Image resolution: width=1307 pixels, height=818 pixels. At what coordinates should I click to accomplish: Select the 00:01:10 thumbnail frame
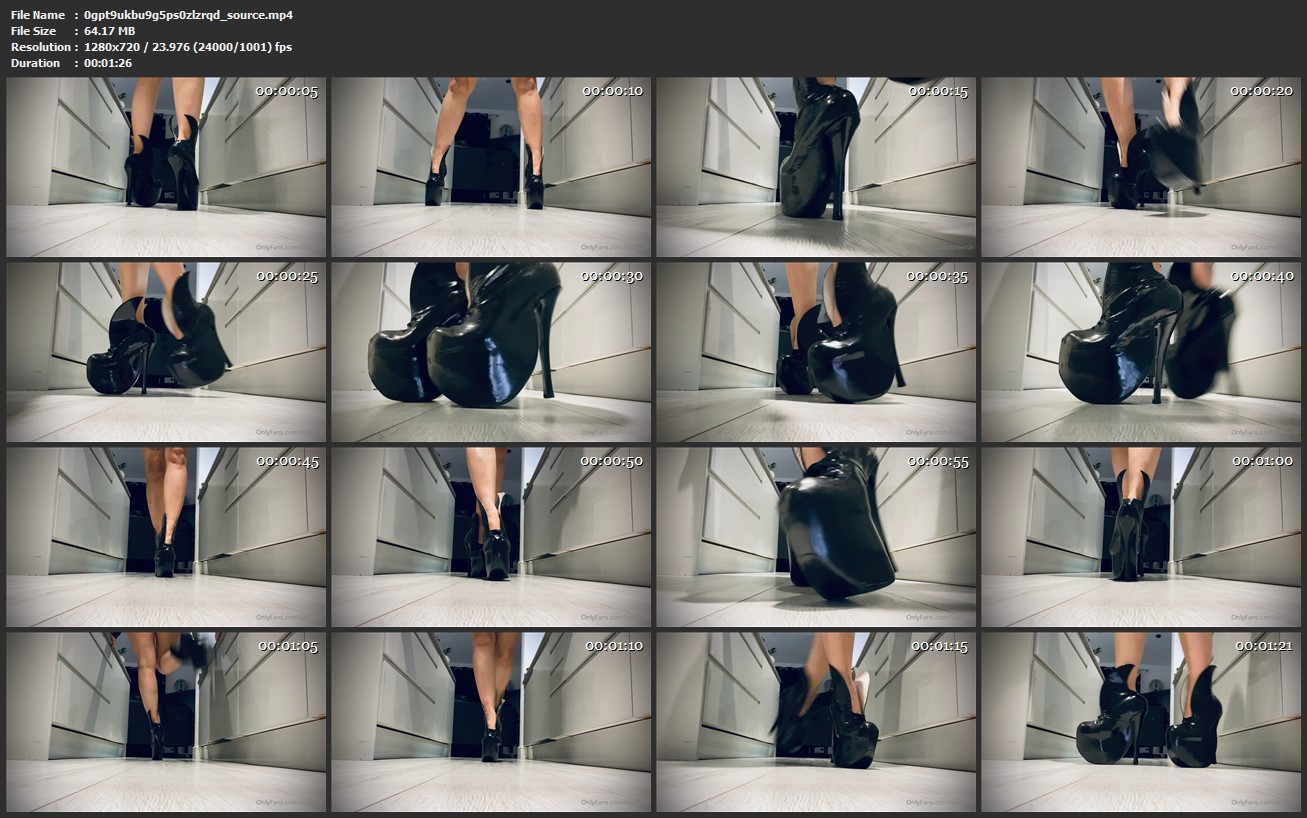[x=491, y=721]
